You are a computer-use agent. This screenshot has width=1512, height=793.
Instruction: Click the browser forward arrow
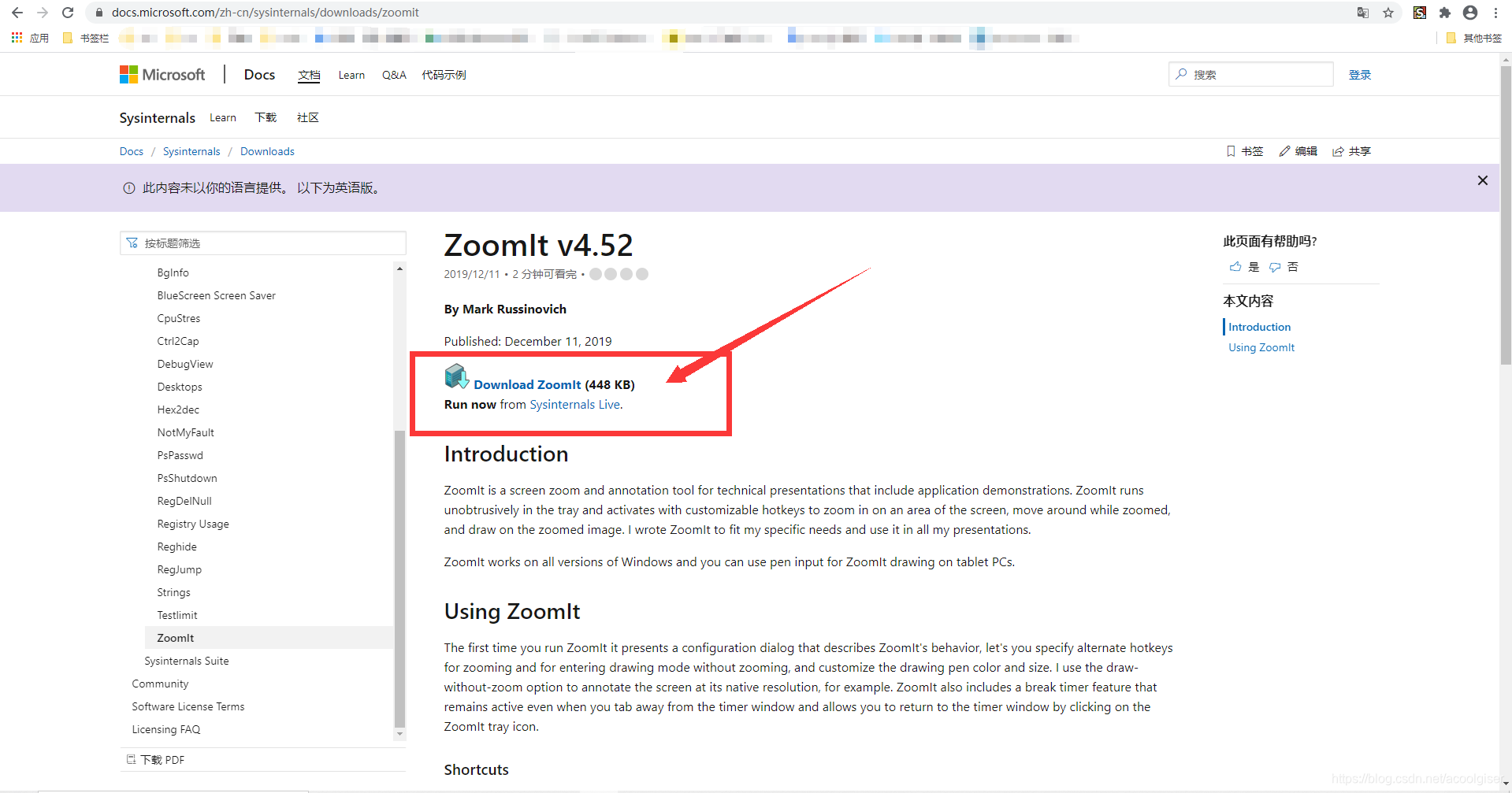pos(43,13)
